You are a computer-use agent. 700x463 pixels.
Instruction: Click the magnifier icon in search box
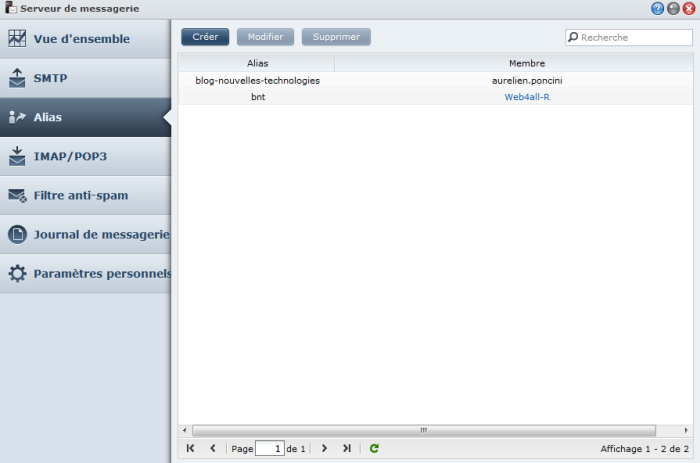(x=573, y=37)
